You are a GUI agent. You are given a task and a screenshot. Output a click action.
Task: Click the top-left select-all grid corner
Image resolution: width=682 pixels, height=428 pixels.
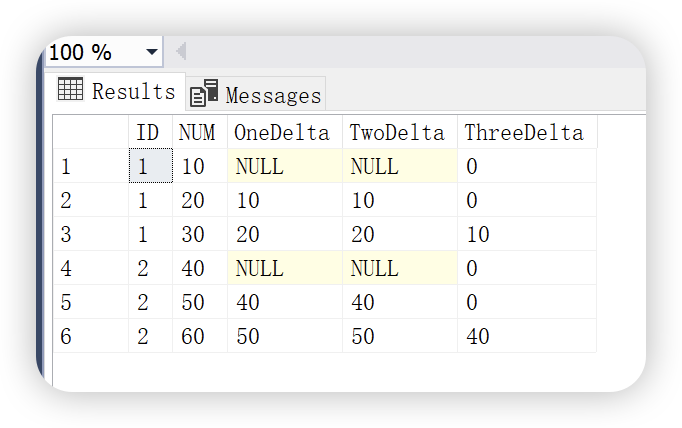pos(90,133)
